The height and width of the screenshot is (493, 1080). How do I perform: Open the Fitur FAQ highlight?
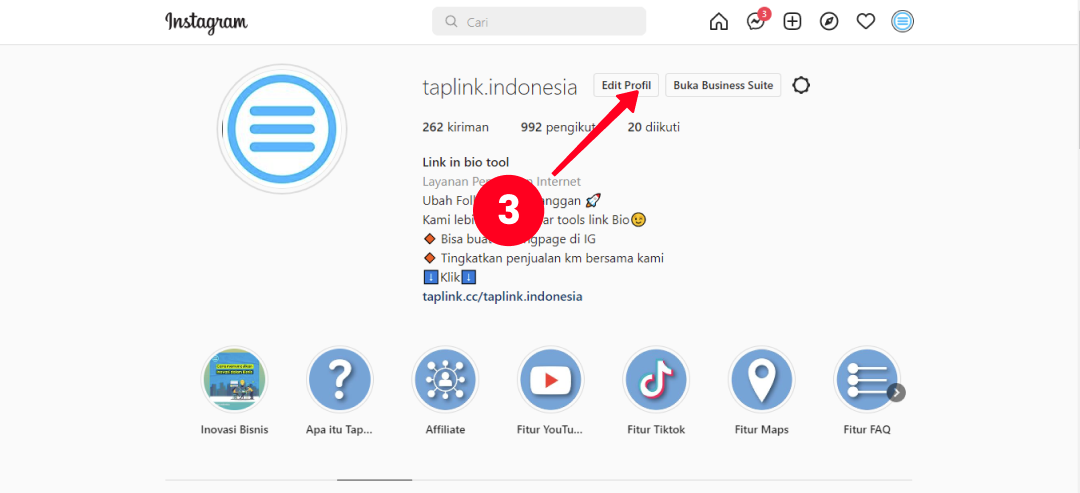click(866, 379)
